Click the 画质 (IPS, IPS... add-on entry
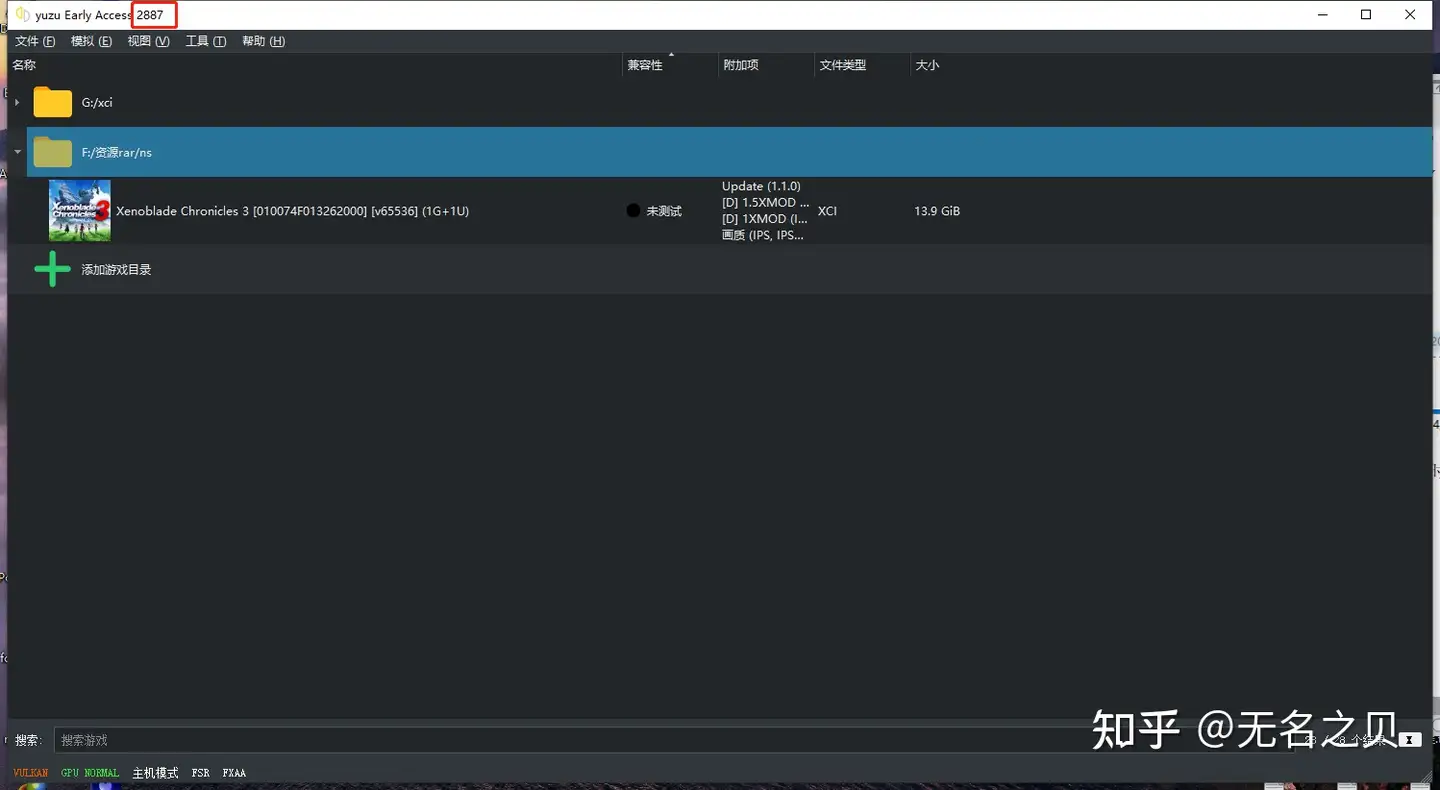 (763, 235)
